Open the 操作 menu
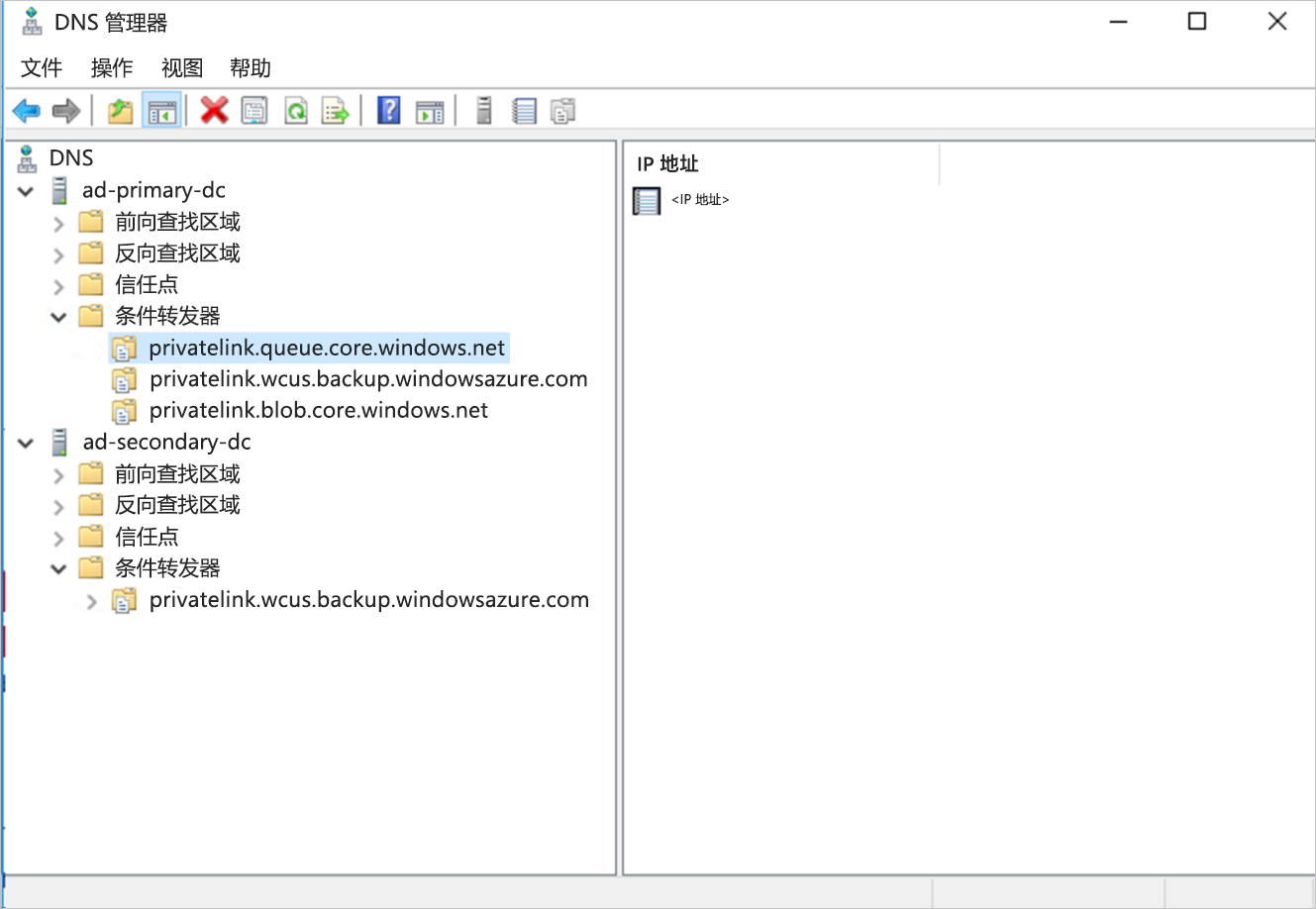 tap(112, 67)
